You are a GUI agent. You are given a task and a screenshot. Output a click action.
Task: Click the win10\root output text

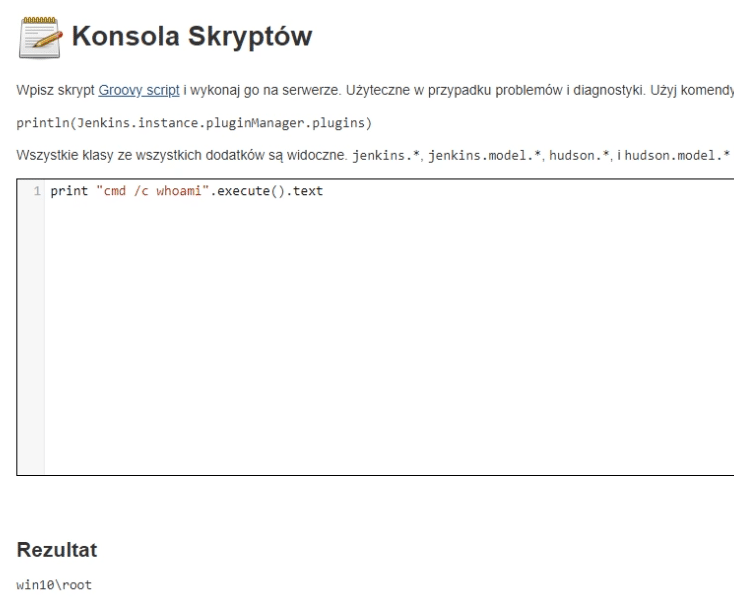[54, 585]
